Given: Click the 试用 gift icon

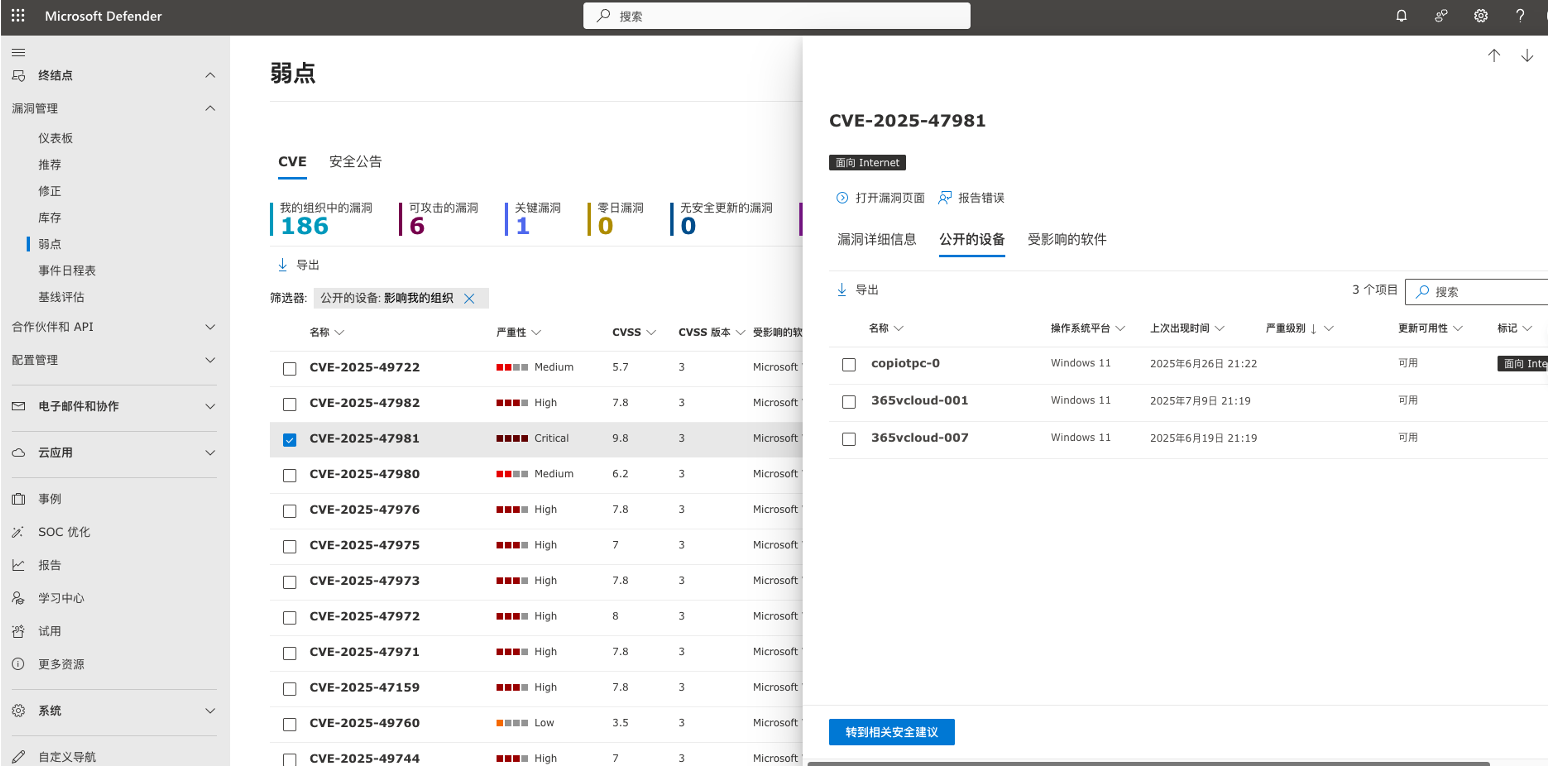Looking at the screenshot, I should 18,631.
